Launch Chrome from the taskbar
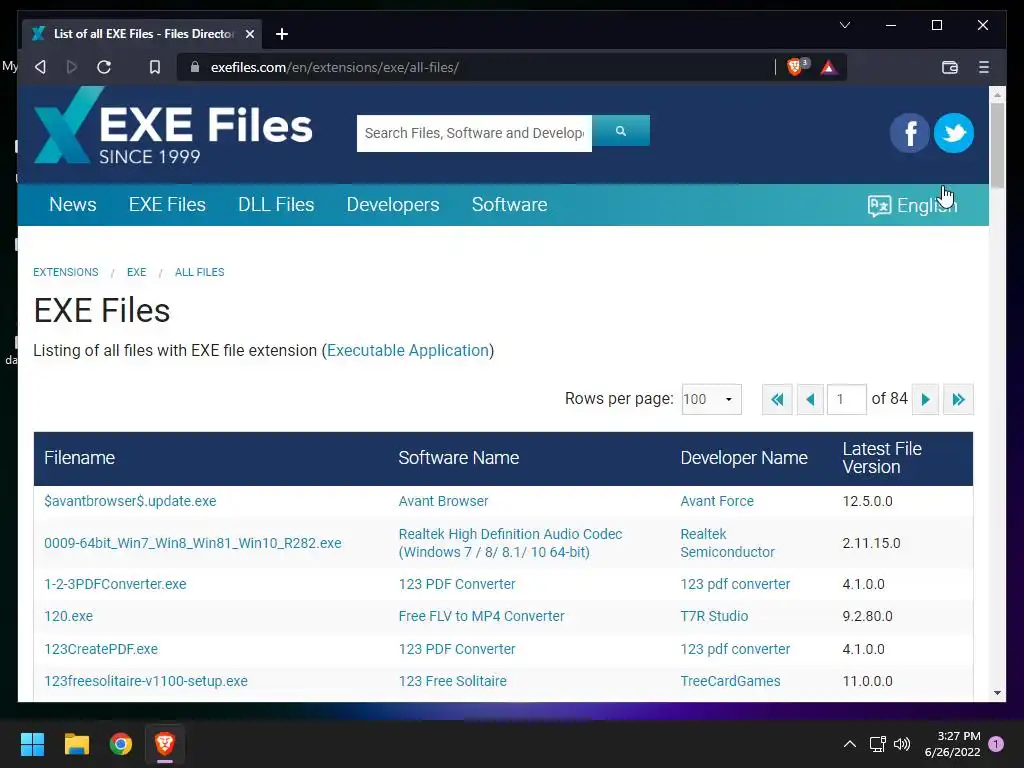 121,744
